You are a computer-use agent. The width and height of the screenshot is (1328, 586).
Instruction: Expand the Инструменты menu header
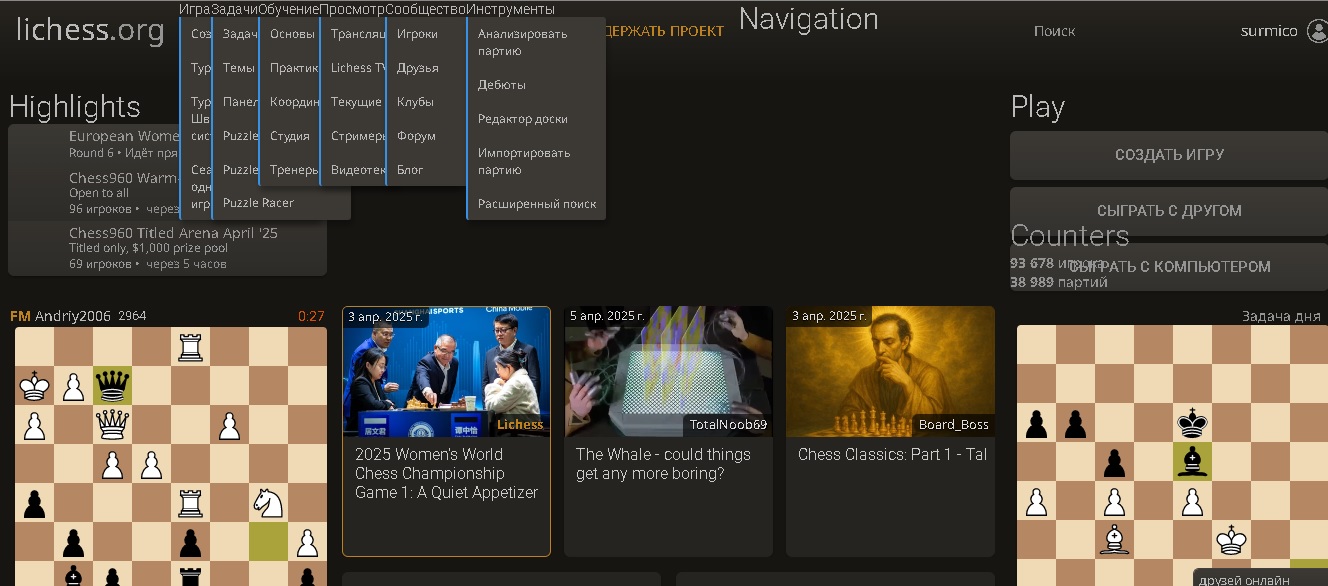click(x=510, y=9)
